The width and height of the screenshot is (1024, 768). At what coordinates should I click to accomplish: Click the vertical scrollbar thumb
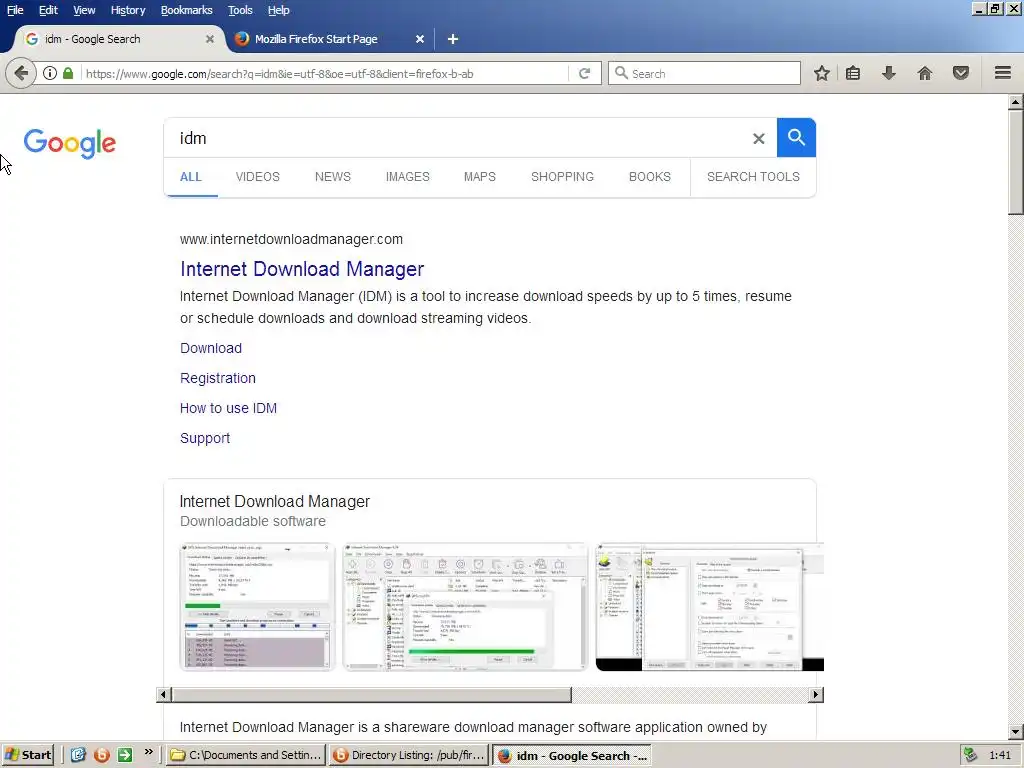pyautogui.click(x=1016, y=161)
